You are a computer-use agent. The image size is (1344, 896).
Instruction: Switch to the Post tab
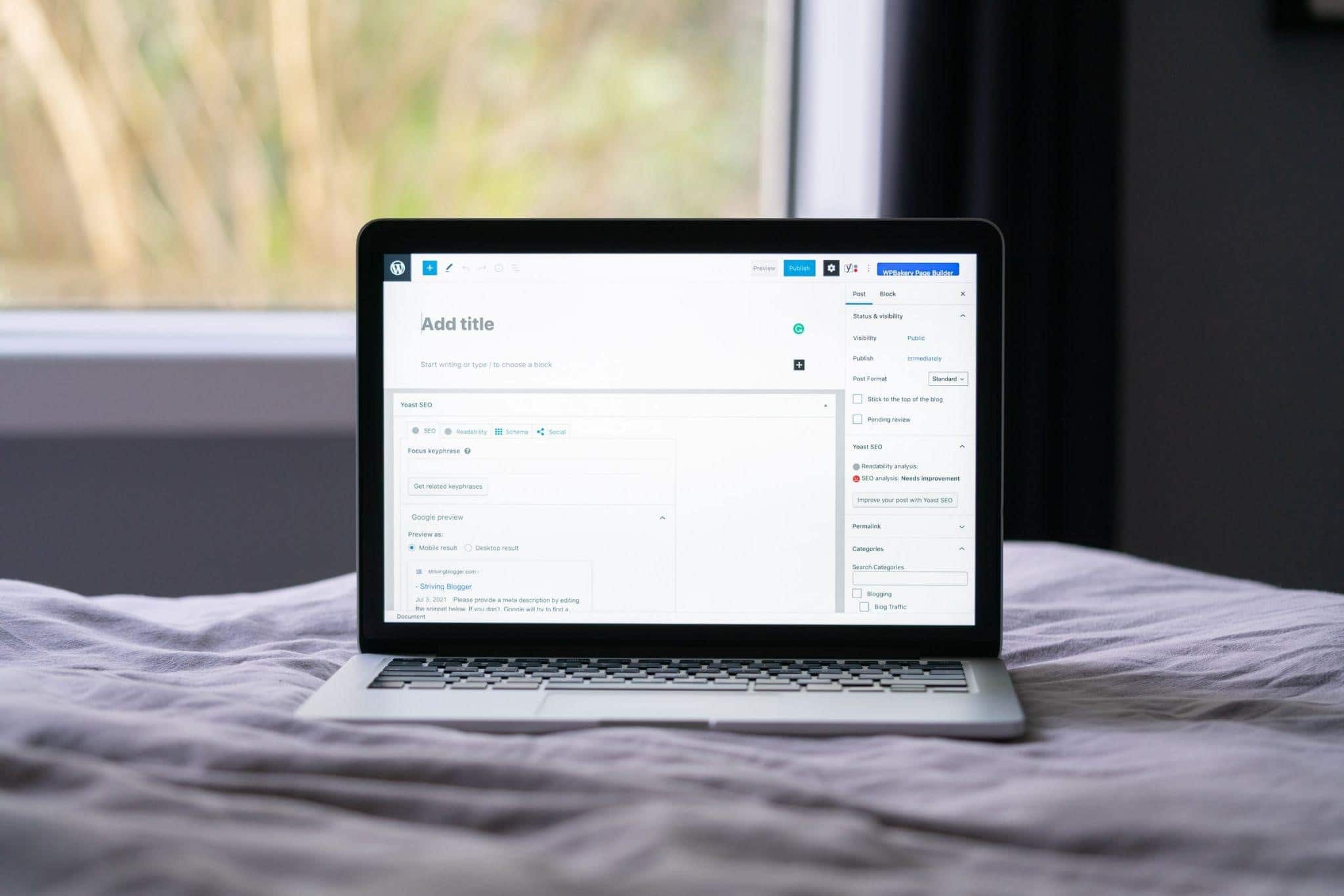[x=857, y=294]
